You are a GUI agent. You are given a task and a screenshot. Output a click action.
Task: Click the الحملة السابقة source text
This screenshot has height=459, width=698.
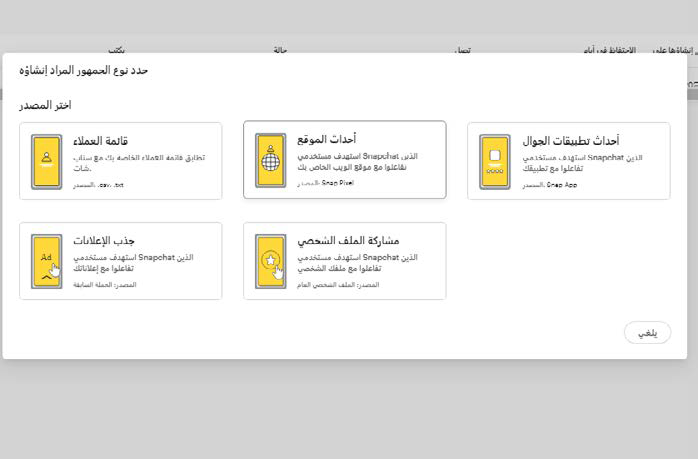coord(105,285)
